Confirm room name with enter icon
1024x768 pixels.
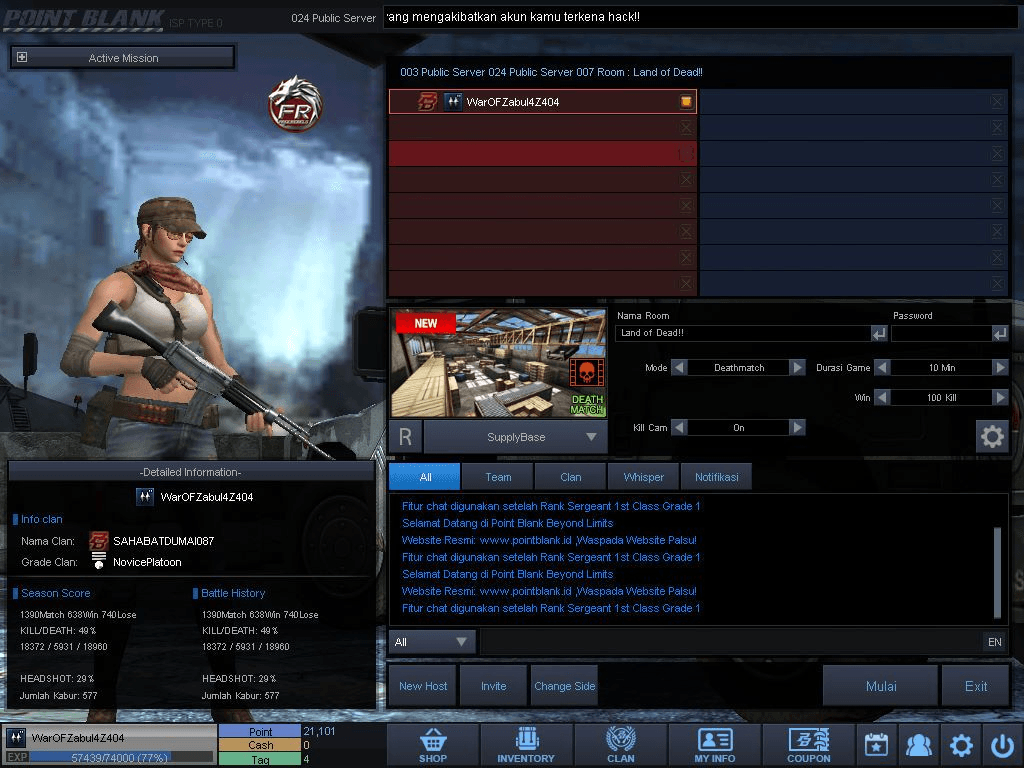[x=879, y=334]
